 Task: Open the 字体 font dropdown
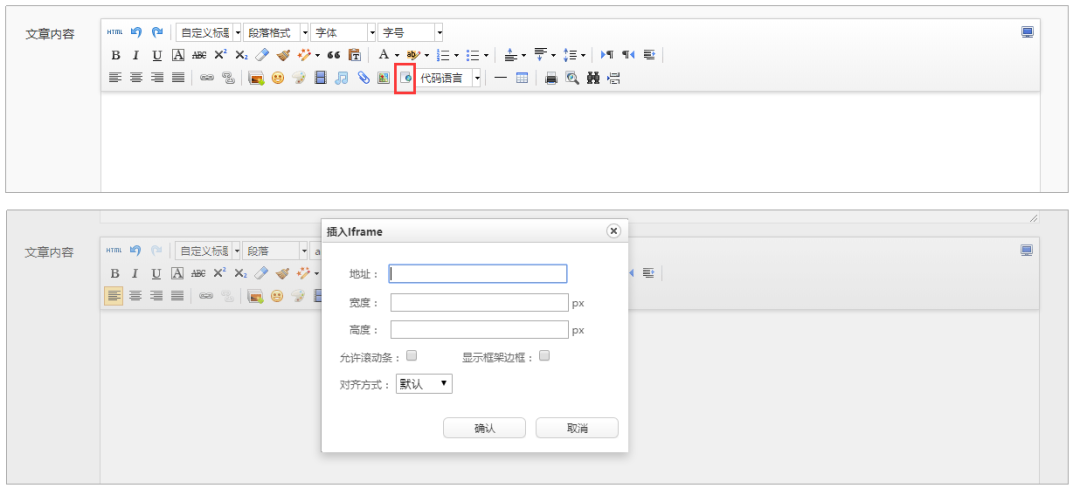(x=343, y=32)
